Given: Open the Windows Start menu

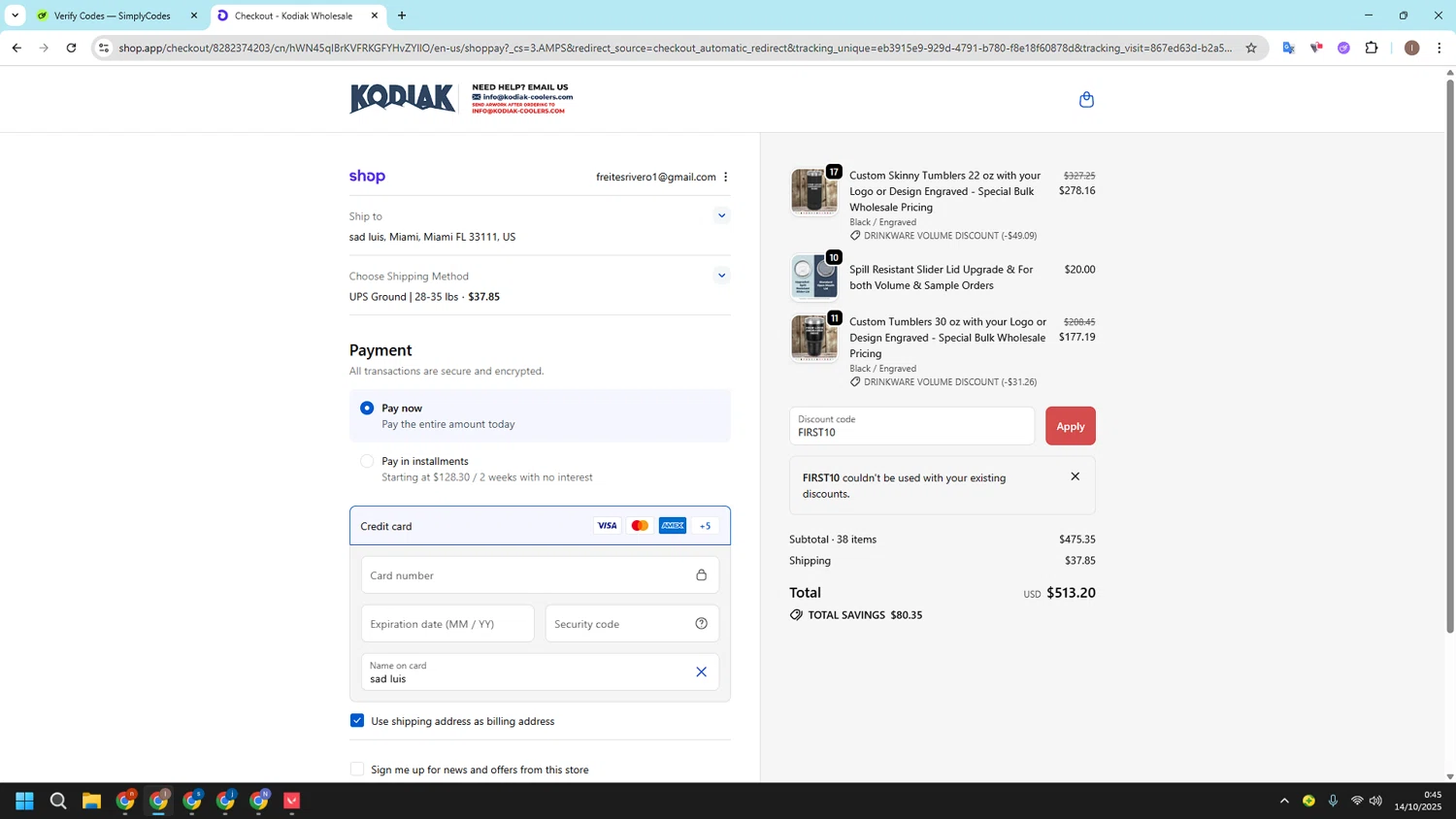Looking at the screenshot, I should coord(24,801).
